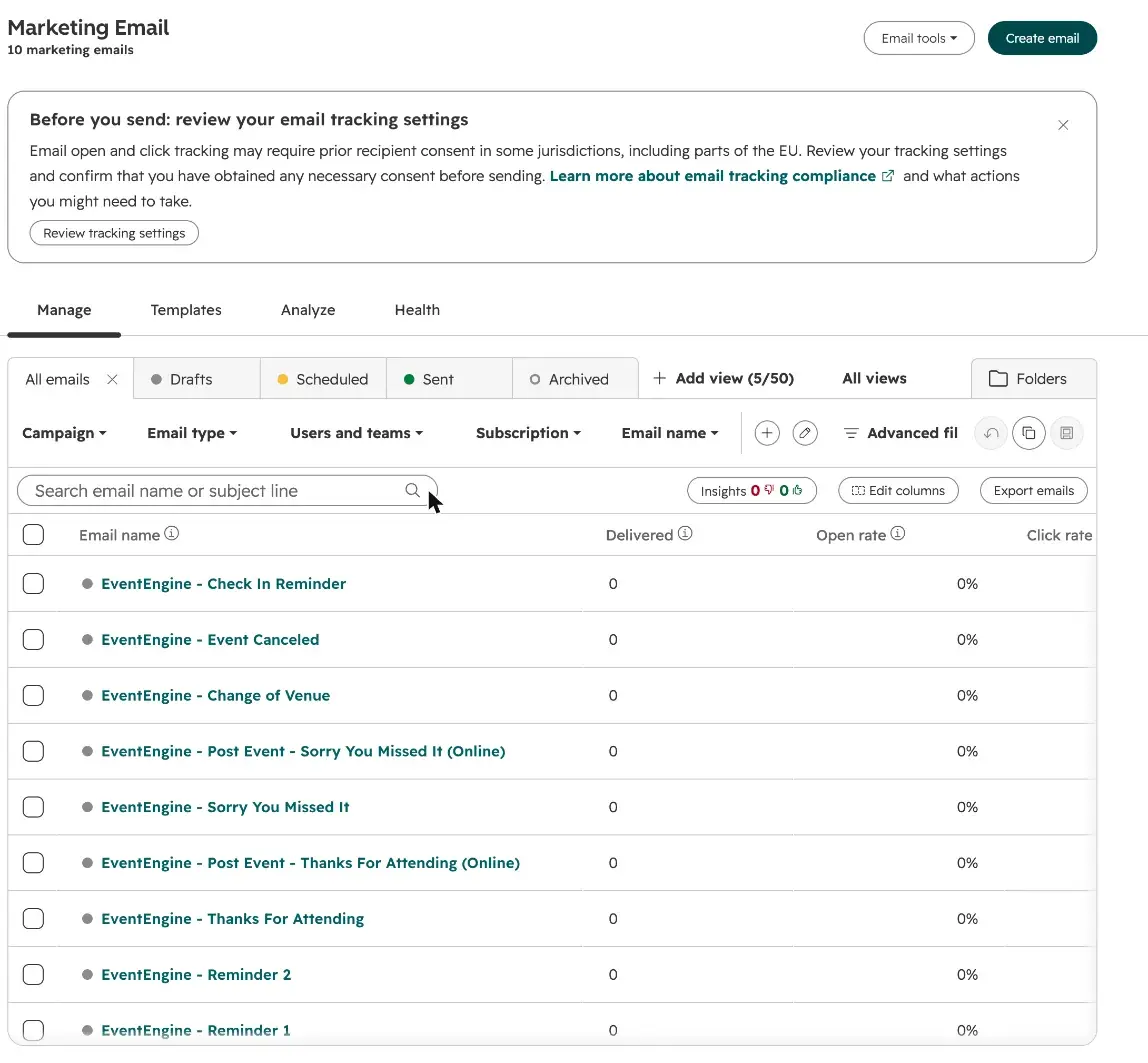Dismiss the tracking settings banner
Image resolution: width=1148 pixels, height=1063 pixels.
[x=1063, y=125]
